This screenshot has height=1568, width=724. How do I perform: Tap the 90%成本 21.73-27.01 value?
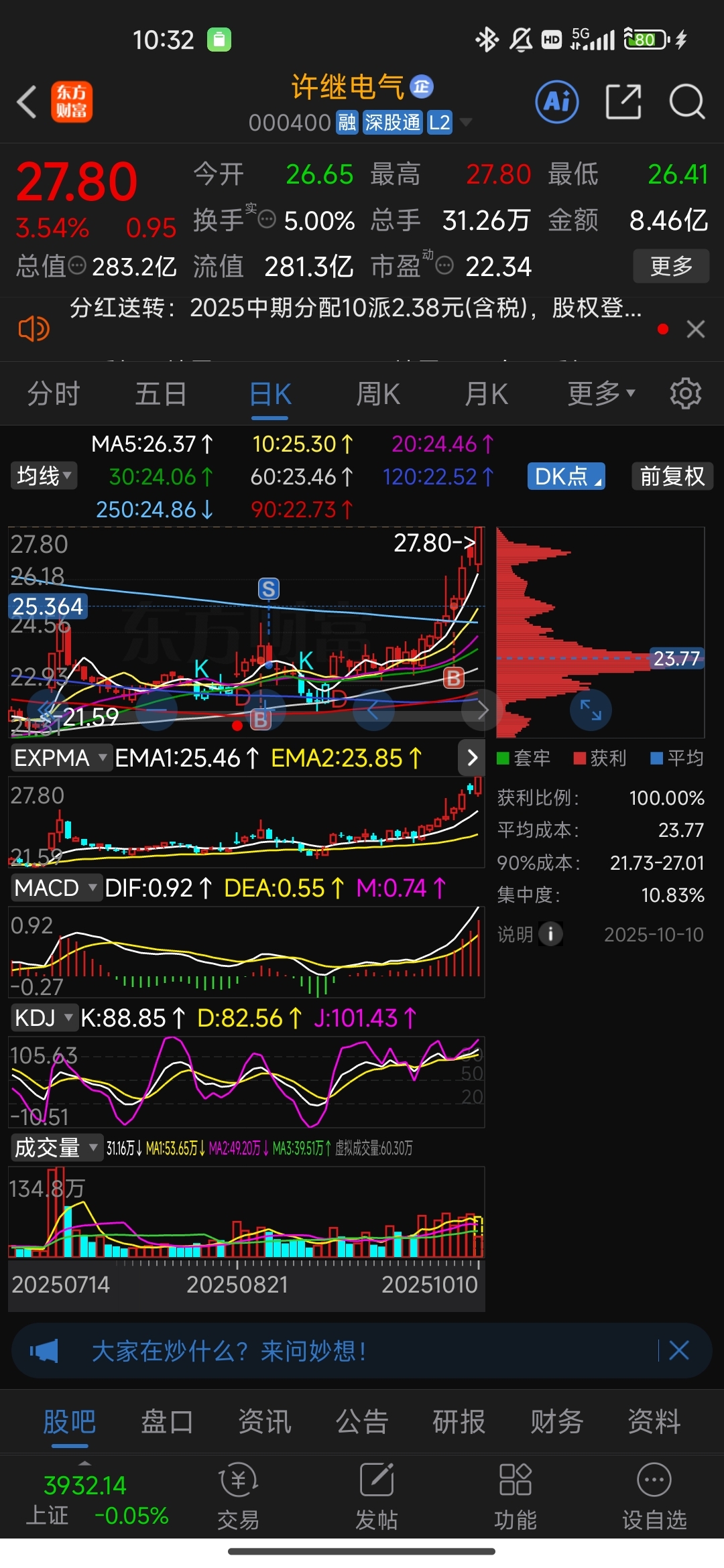pyautogui.click(x=657, y=862)
